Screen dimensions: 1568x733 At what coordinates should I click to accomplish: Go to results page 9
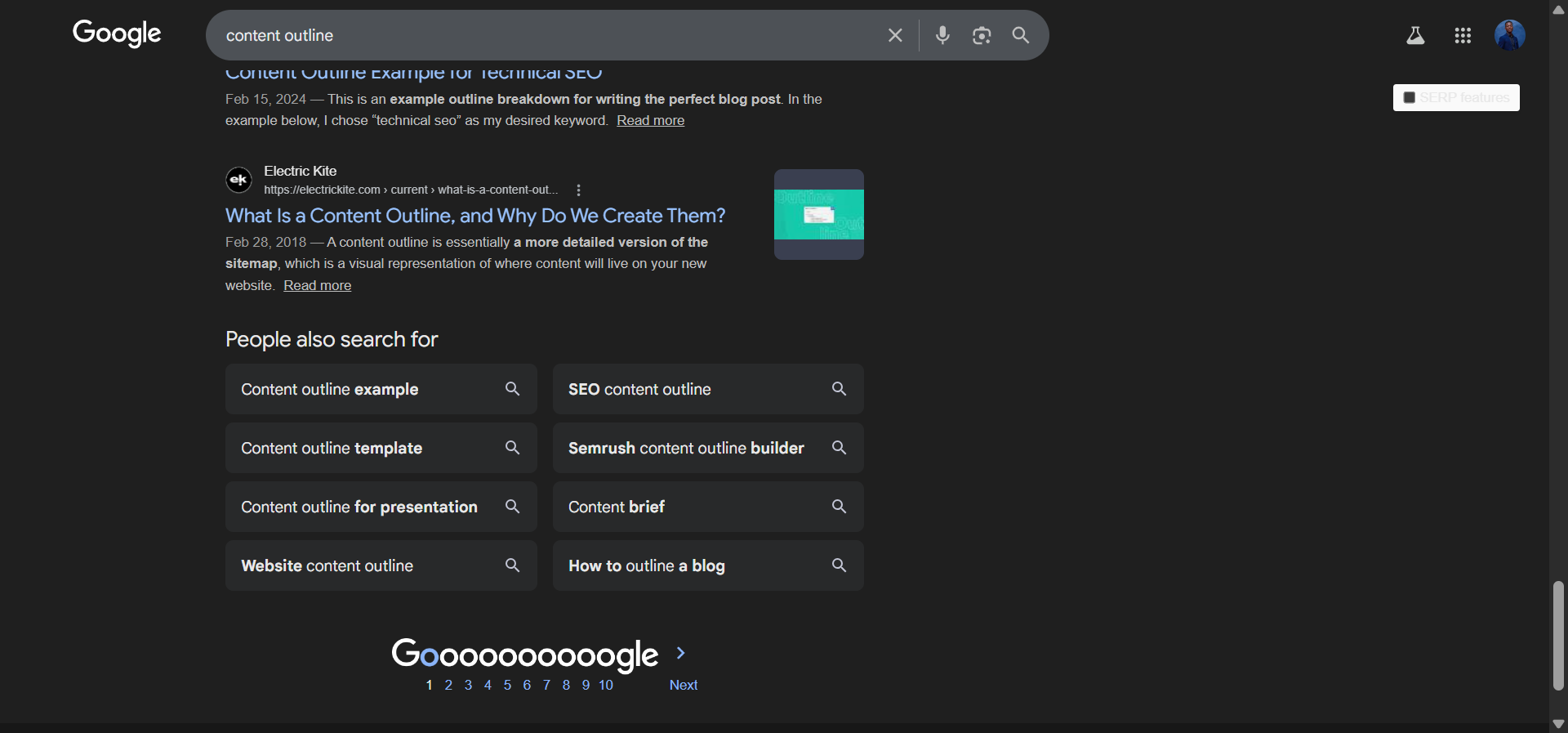tap(586, 685)
